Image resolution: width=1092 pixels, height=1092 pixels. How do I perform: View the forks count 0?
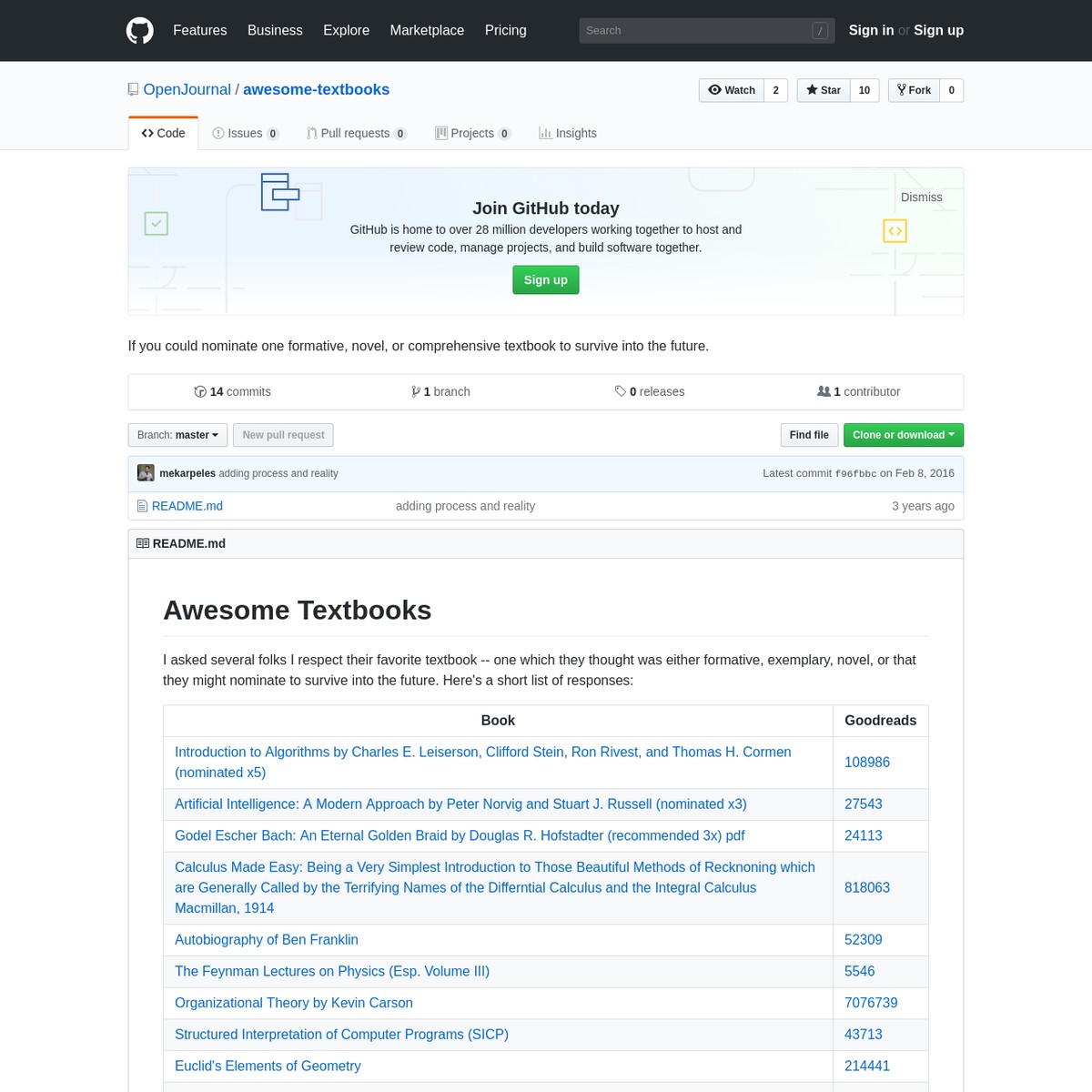(952, 90)
